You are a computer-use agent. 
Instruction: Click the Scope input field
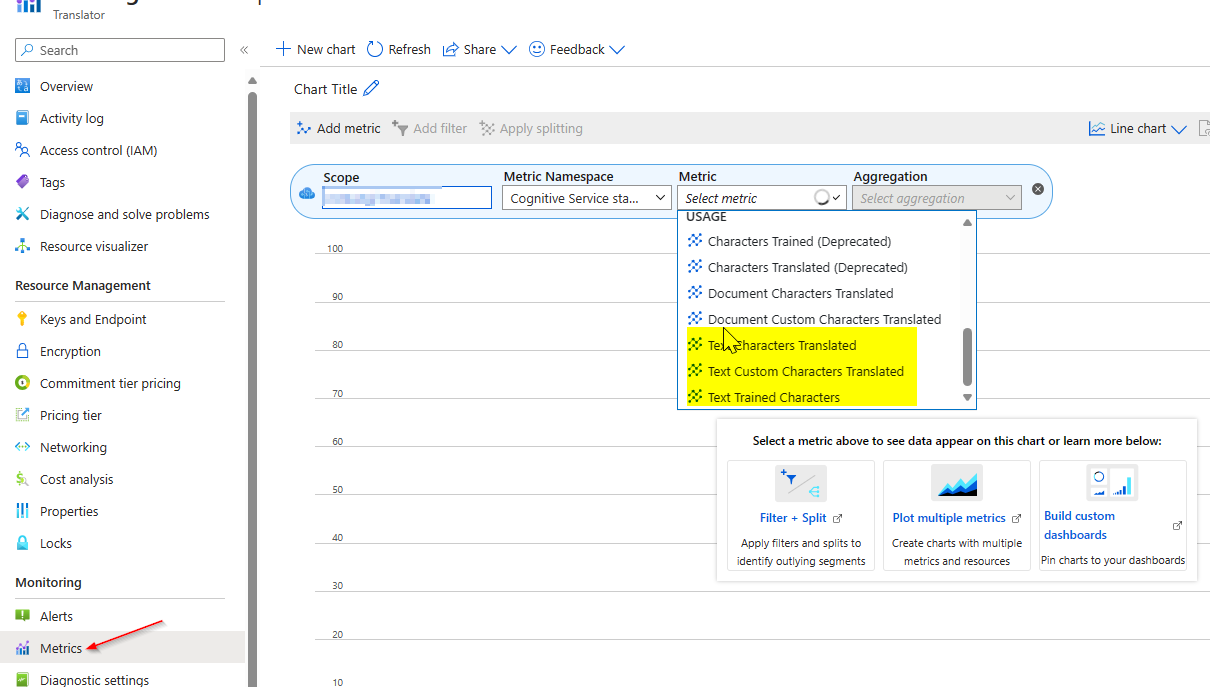pyautogui.click(x=407, y=198)
